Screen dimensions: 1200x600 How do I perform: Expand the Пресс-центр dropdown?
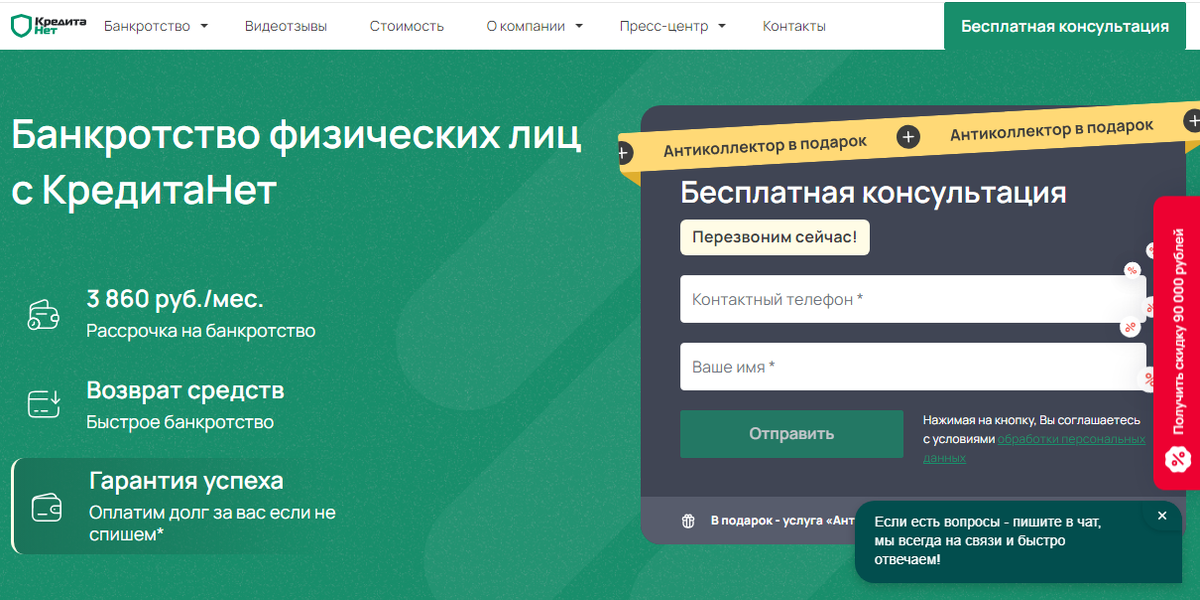[673, 26]
